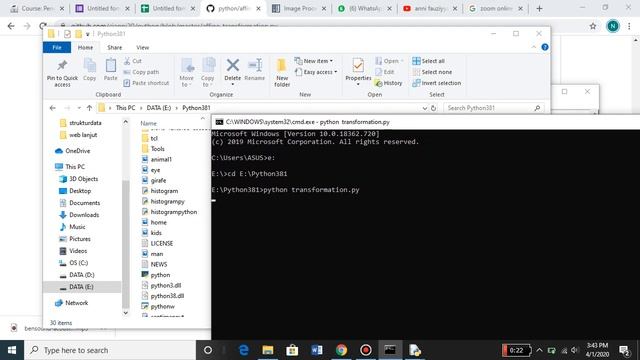This screenshot has width=640, height=360.
Task: Click the Explorer help question icon
Action: (545, 47)
